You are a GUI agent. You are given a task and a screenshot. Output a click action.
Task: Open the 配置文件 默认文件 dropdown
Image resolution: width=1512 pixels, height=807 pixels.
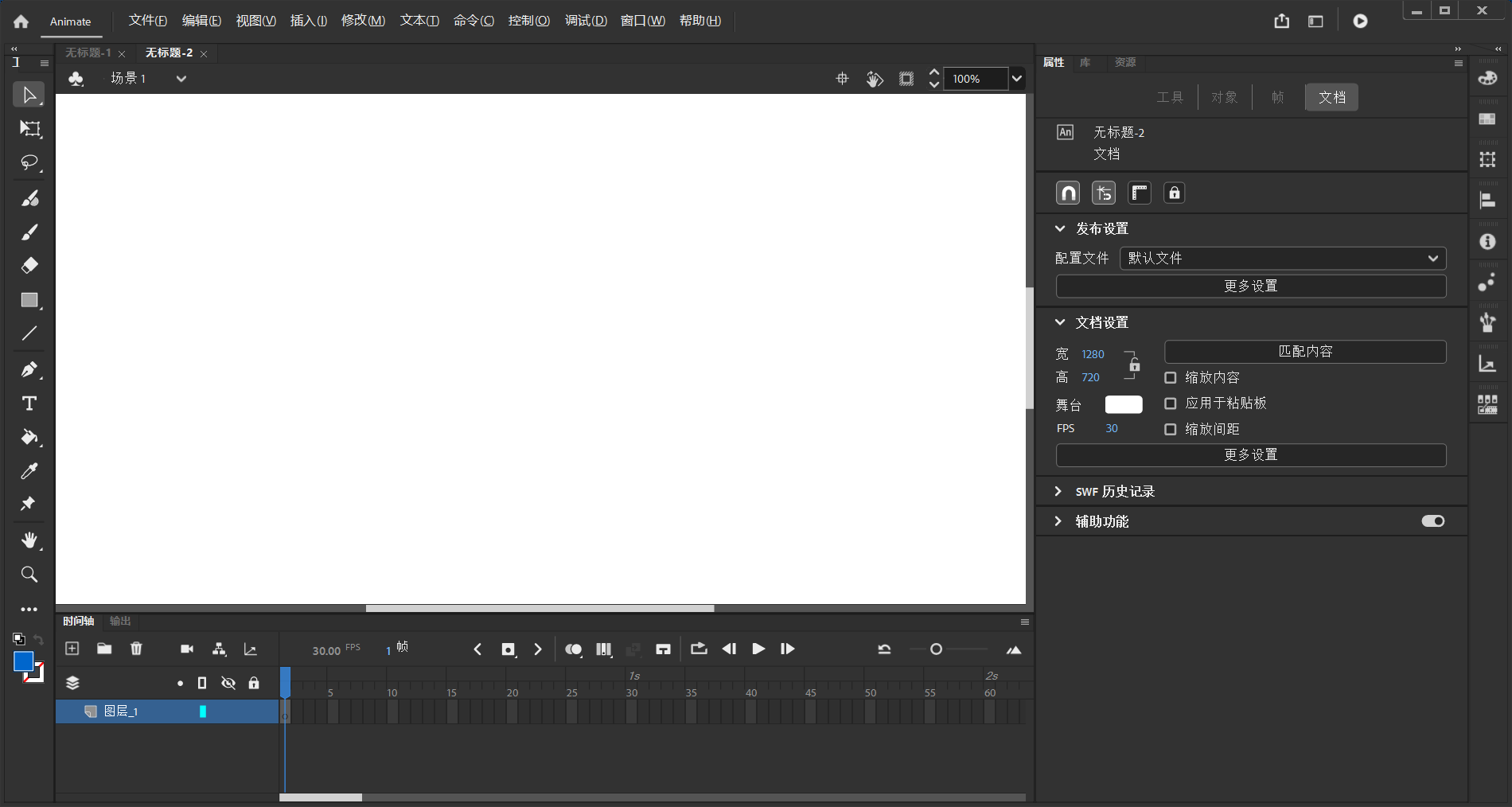[x=1283, y=258]
